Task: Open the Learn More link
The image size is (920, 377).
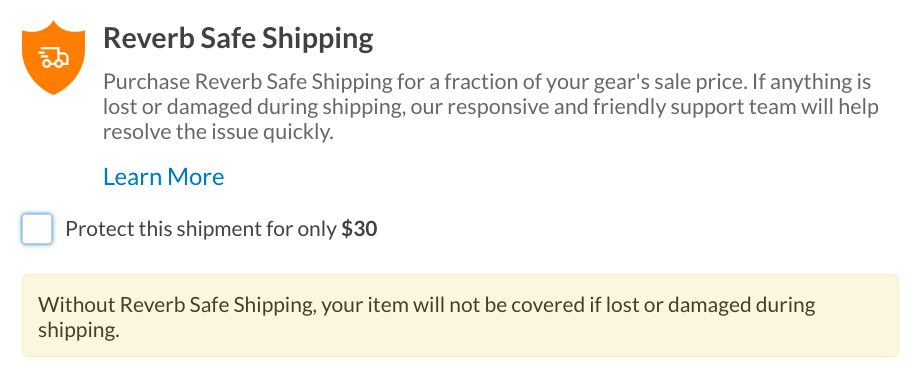Action: coord(164,176)
